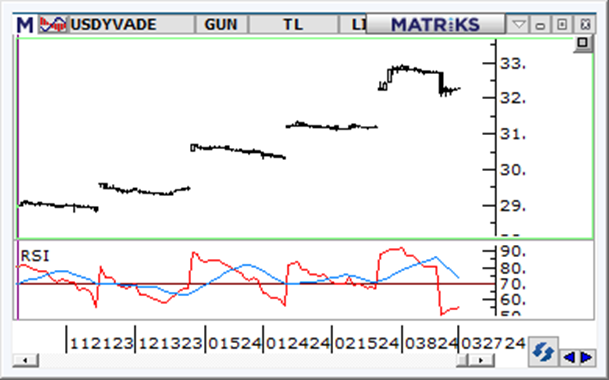Image resolution: width=609 pixels, height=380 pixels.
Task: Click the MATRIKS logo banner
Action: (x=435, y=24)
